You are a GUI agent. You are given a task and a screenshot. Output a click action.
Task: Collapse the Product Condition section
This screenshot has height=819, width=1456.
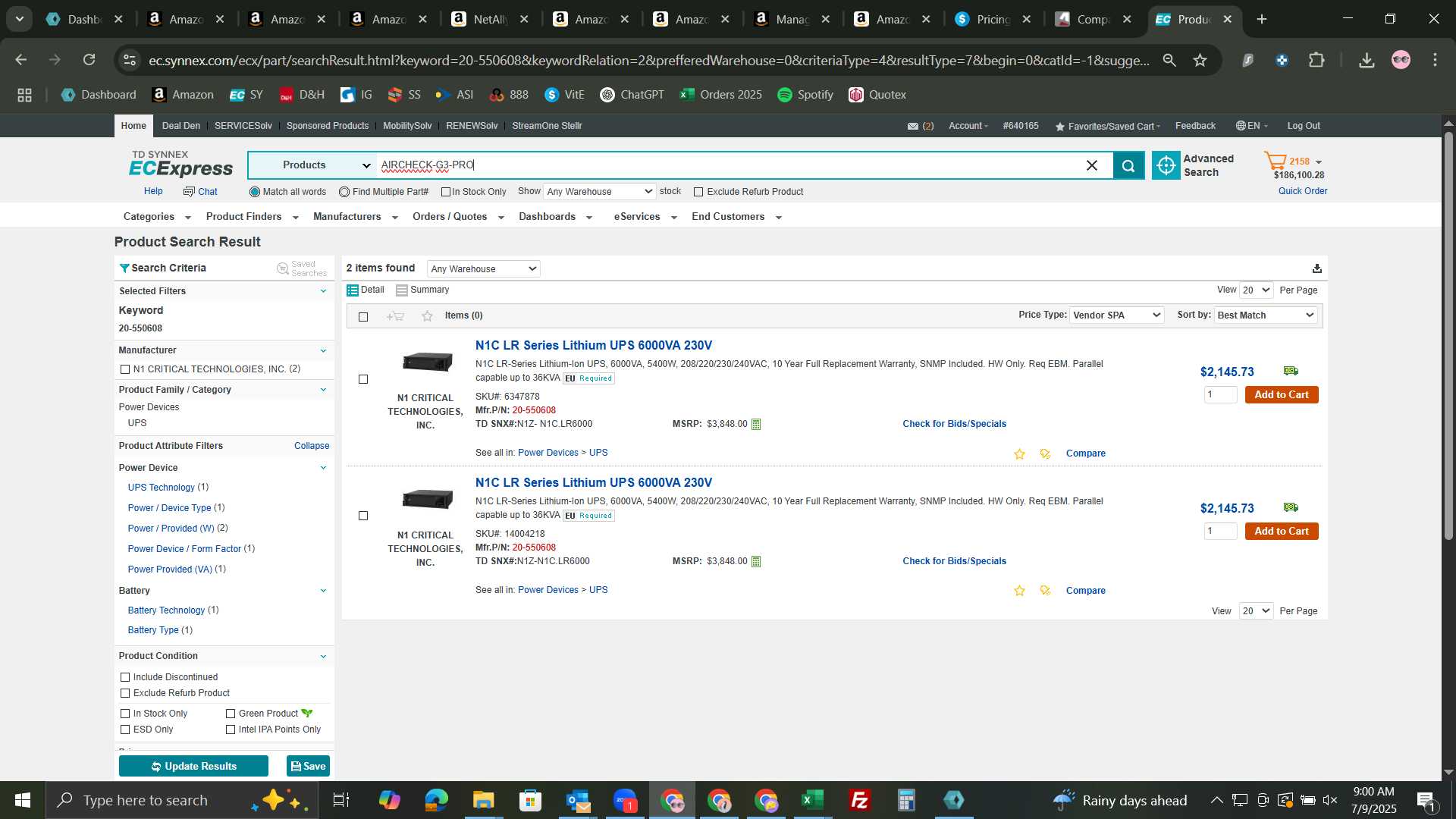tap(323, 657)
